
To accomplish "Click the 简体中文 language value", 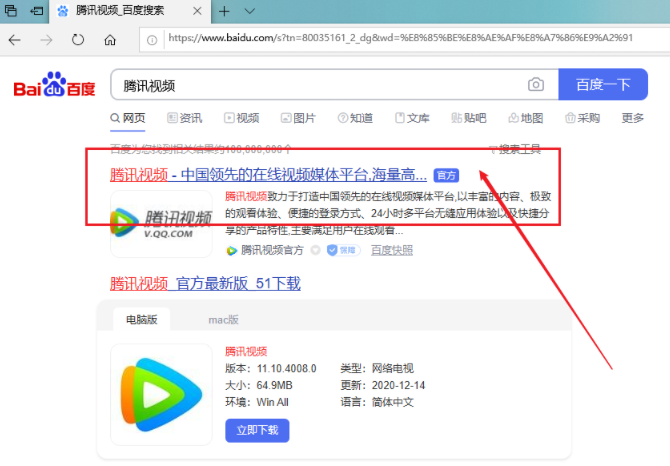I will (393, 402).
